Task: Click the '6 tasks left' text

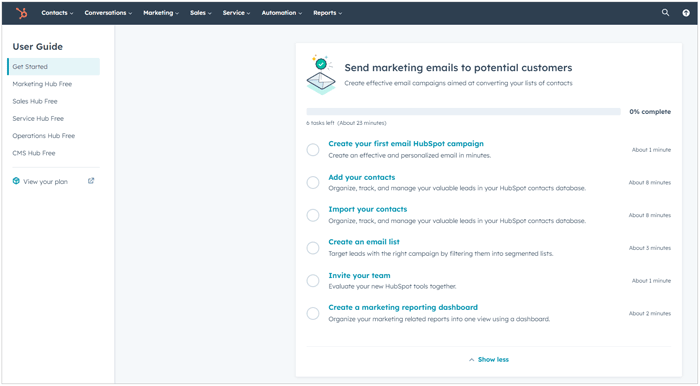Action: pyautogui.click(x=320, y=123)
